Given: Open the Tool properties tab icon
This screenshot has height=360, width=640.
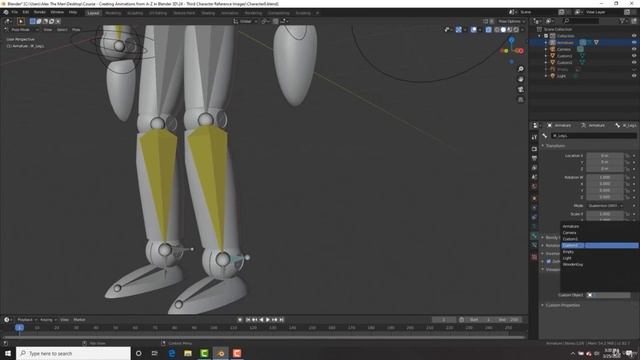Looking at the screenshot, I should click(534, 138).
